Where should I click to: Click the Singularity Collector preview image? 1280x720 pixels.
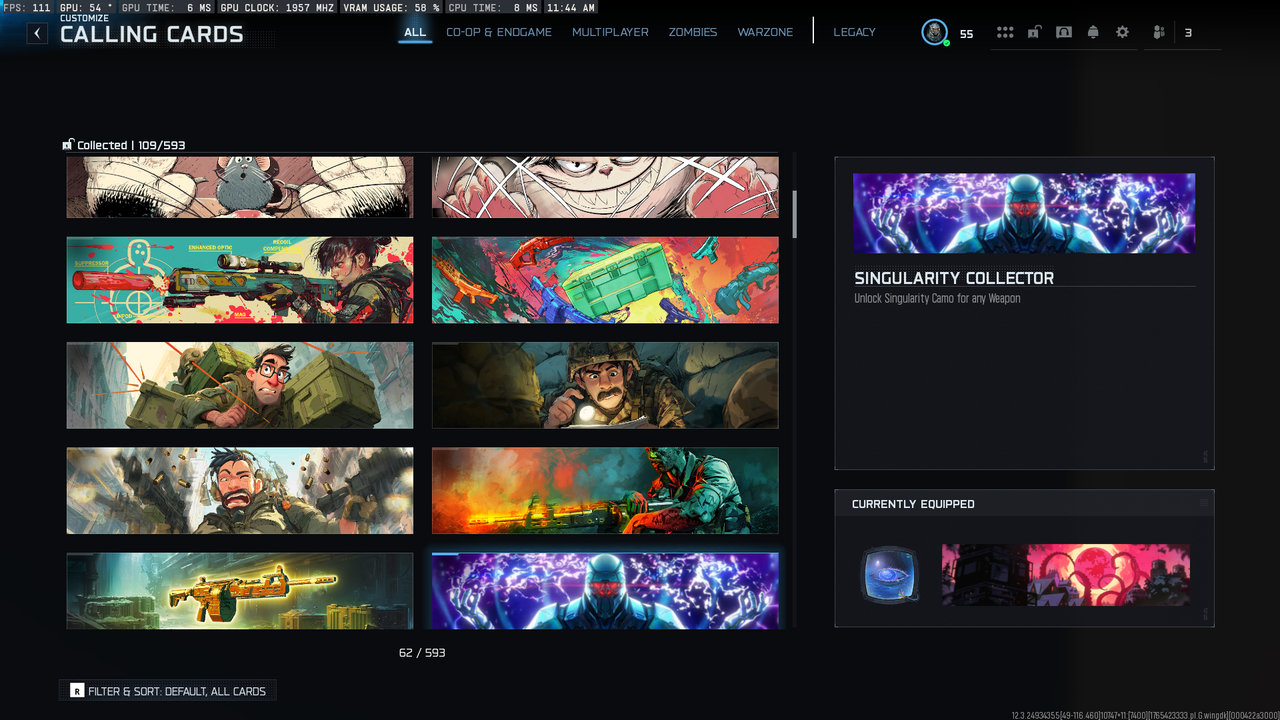[1024, 213]
